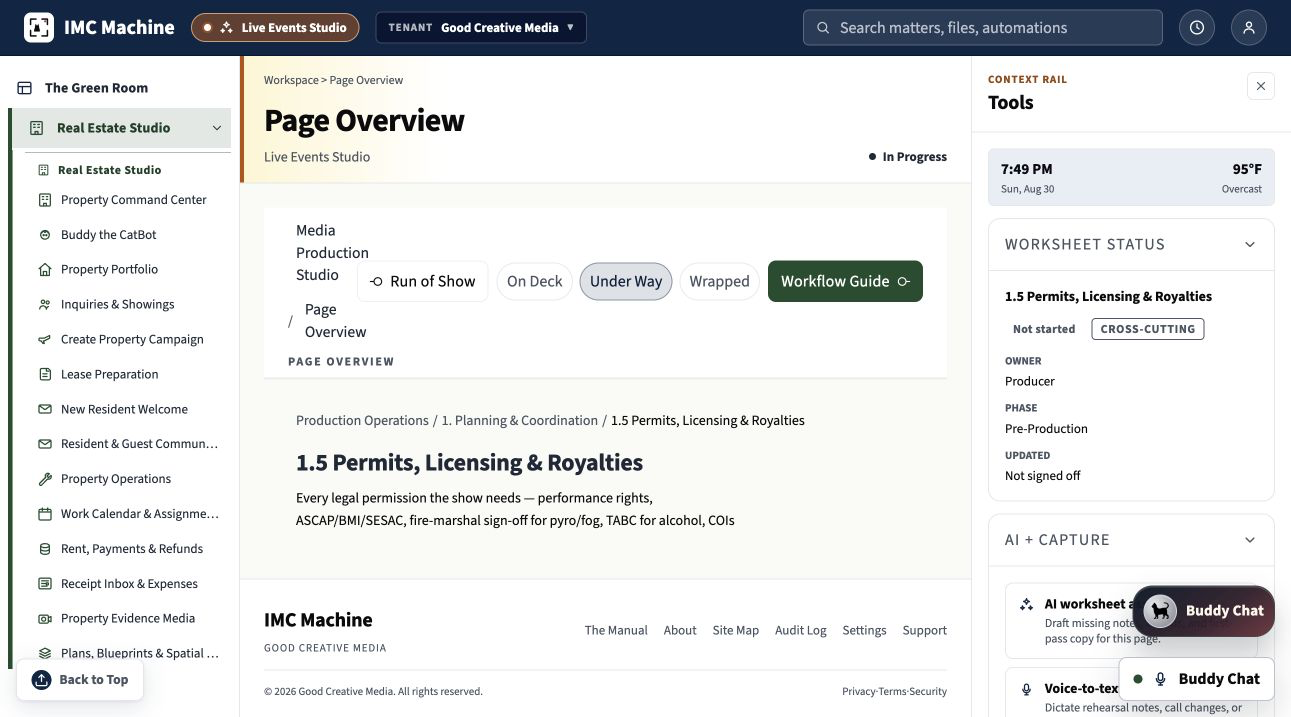Open the recent history clock icon
The height and width of the screenshot is (717, 1291).
coord(1197,28)
